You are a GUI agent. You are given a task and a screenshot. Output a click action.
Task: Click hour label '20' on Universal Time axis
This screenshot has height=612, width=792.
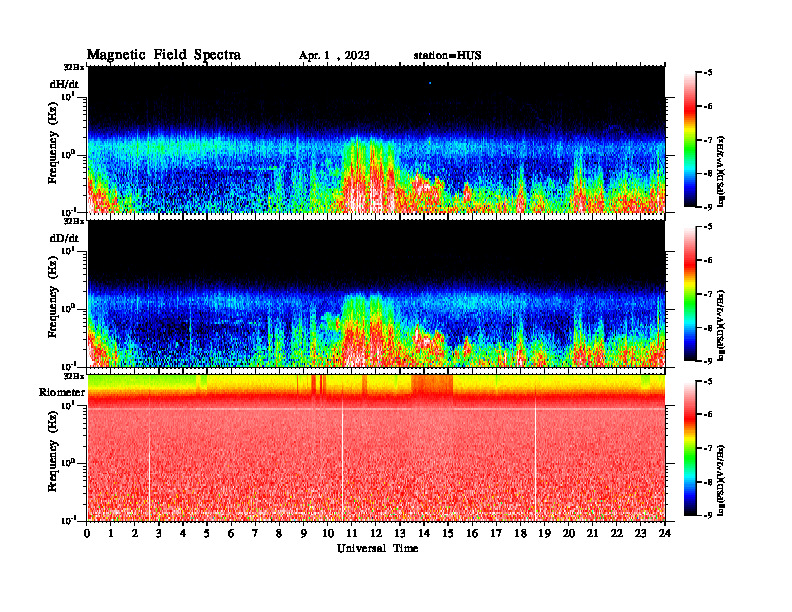568,534
